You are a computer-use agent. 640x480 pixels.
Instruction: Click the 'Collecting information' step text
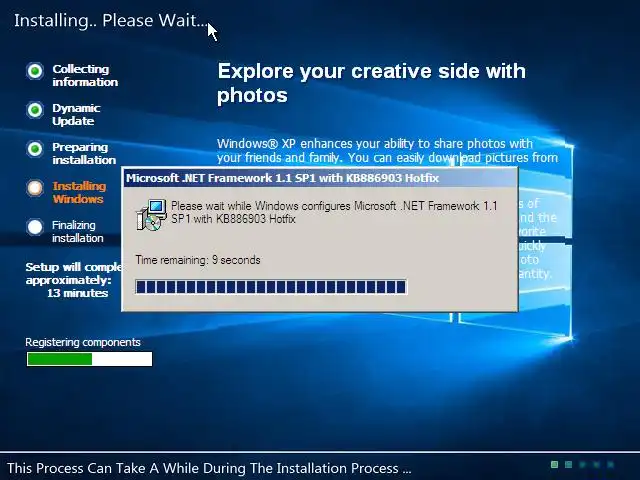click(x=85, y=76)
